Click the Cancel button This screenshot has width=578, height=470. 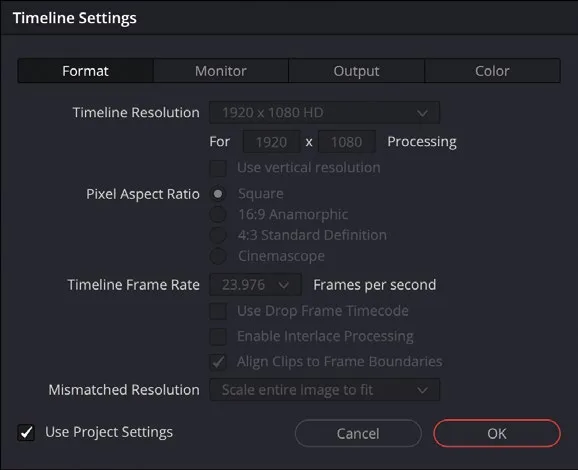click(358, 434)
